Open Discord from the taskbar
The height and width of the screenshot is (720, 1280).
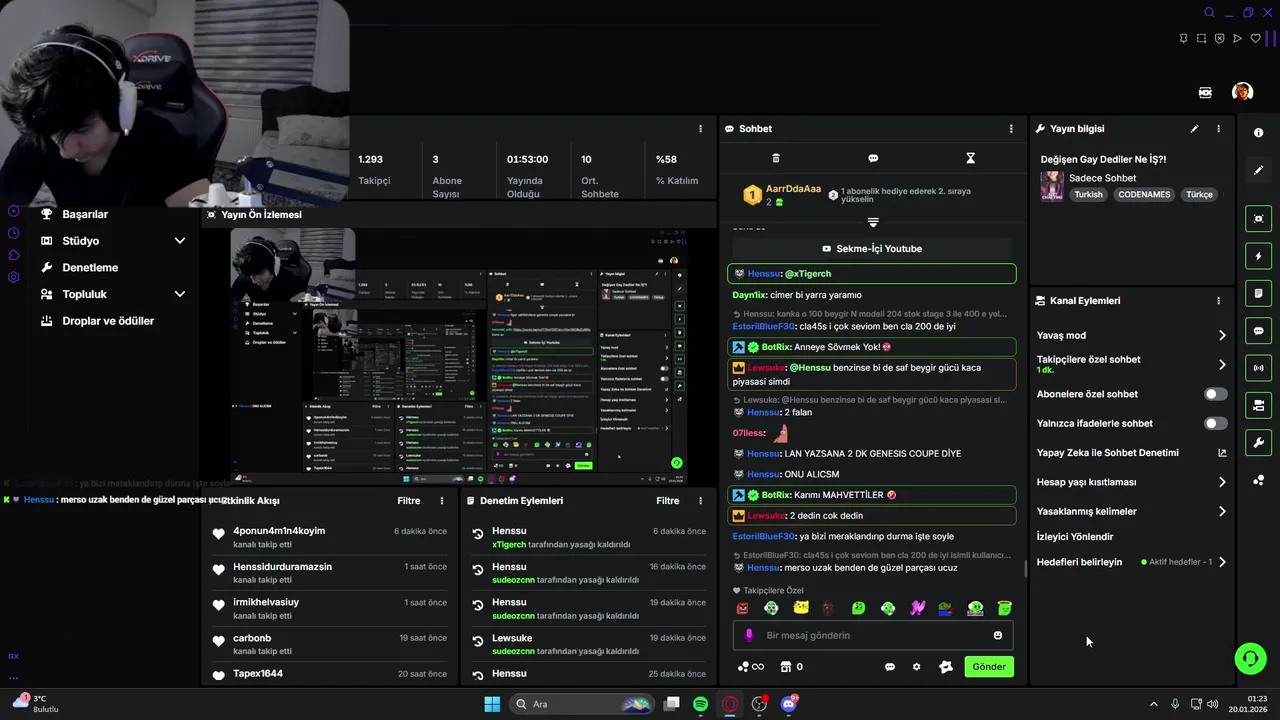pyautogui.click(x=789, y=704)
